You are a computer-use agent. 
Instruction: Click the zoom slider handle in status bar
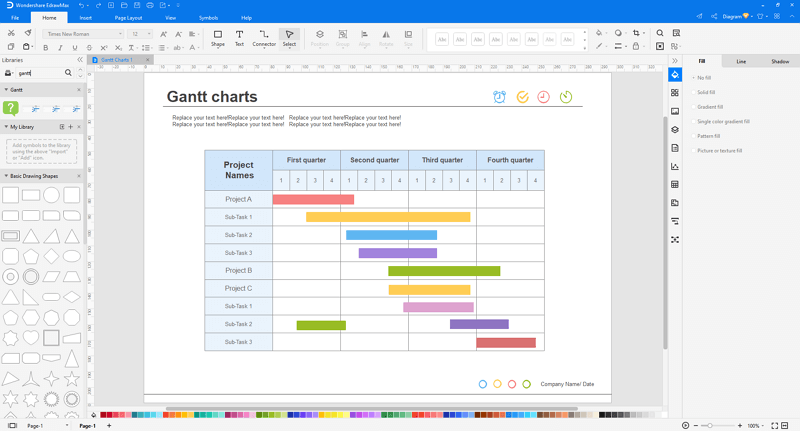tap(710, 425)
